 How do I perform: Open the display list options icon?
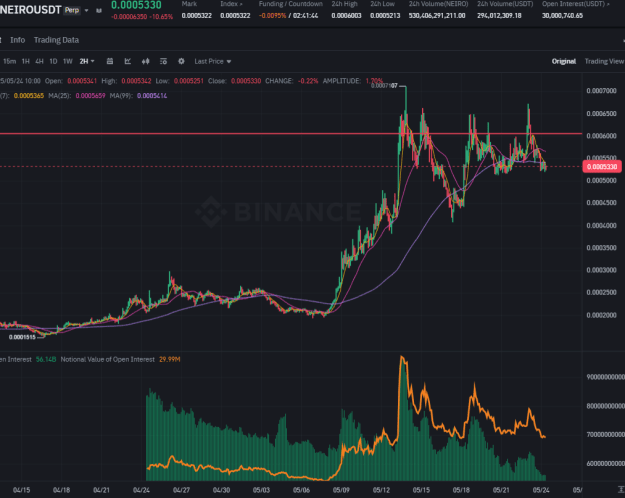coord(163,61)
